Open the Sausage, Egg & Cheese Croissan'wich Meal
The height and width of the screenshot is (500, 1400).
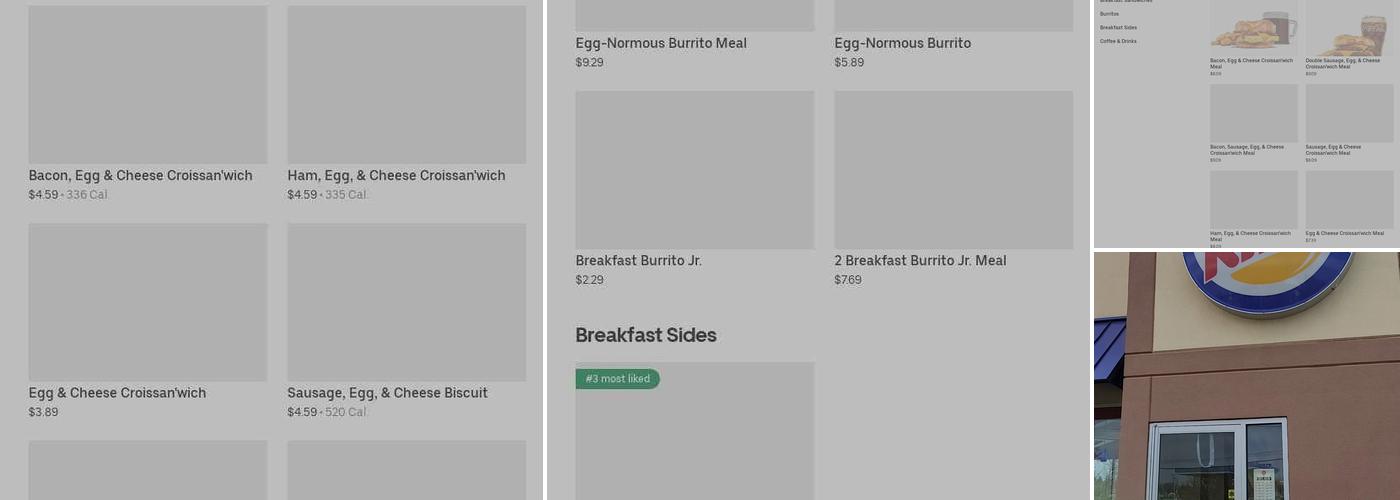point(1349,113)
